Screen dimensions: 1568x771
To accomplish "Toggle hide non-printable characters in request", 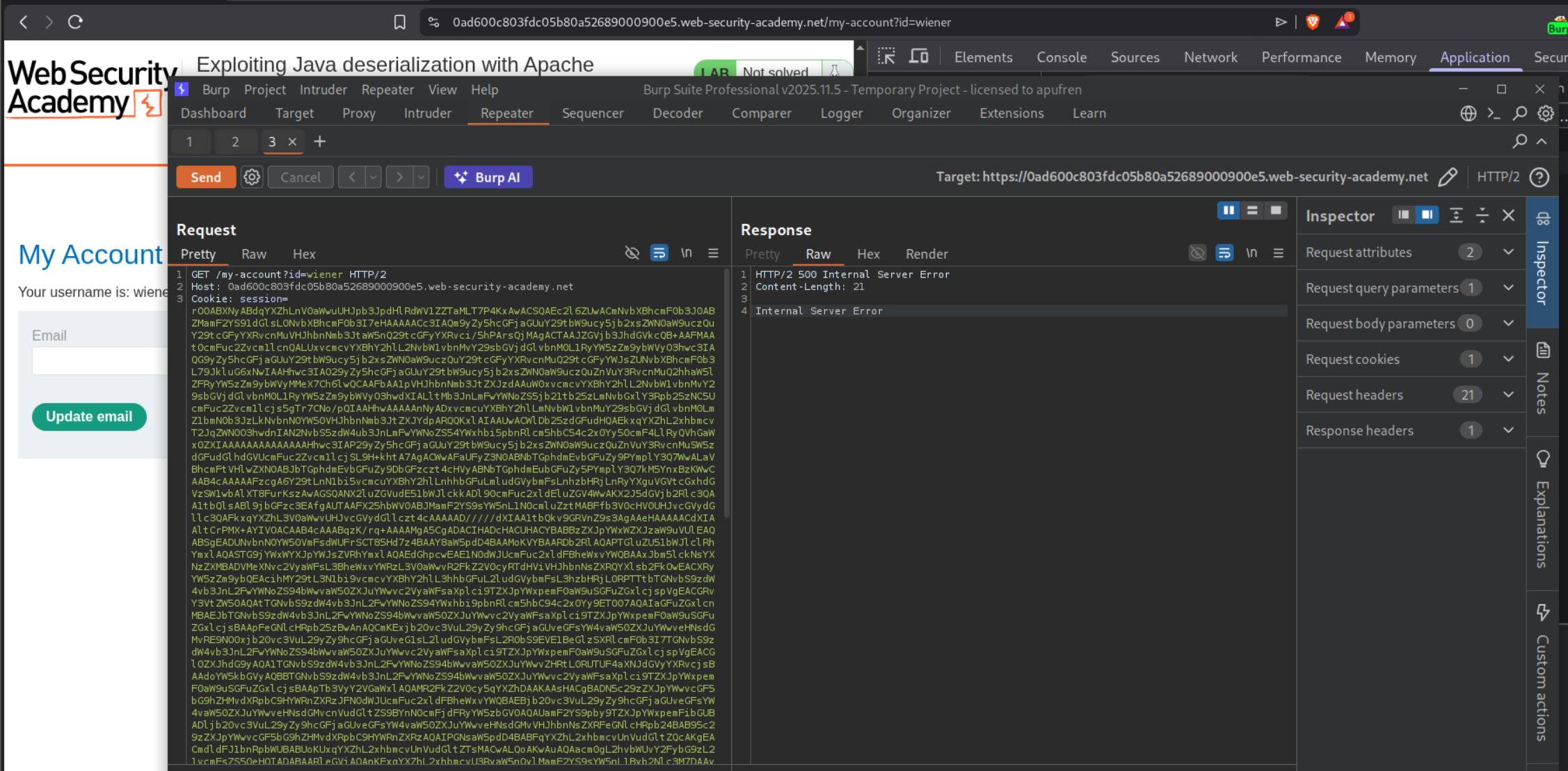I will (x=632, y=253).
